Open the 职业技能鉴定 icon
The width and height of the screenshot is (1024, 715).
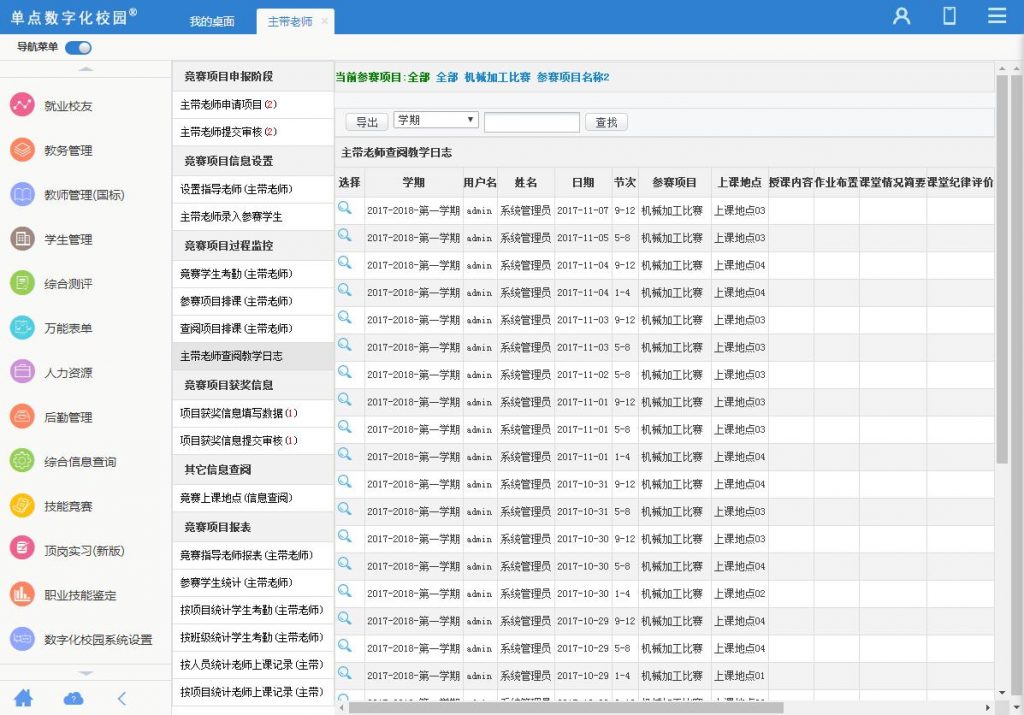coord(22,594)
